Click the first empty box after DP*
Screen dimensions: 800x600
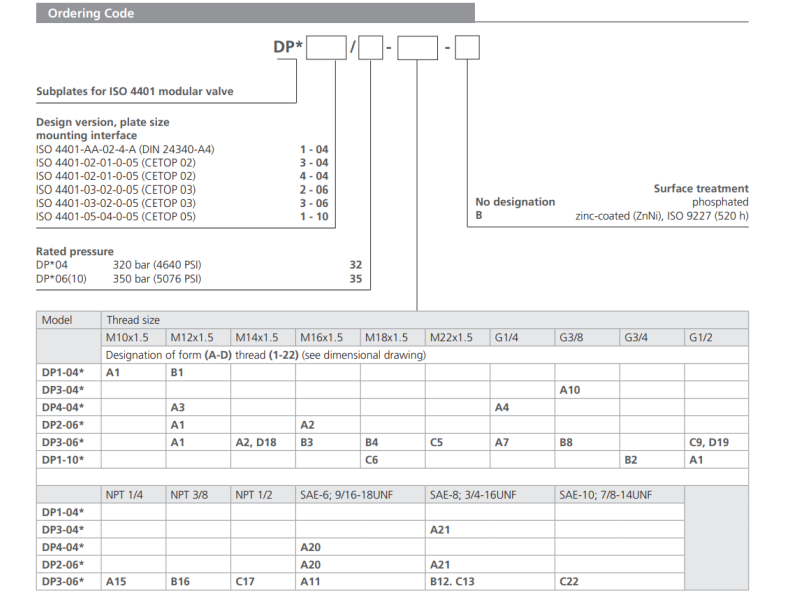click(326, 46)
